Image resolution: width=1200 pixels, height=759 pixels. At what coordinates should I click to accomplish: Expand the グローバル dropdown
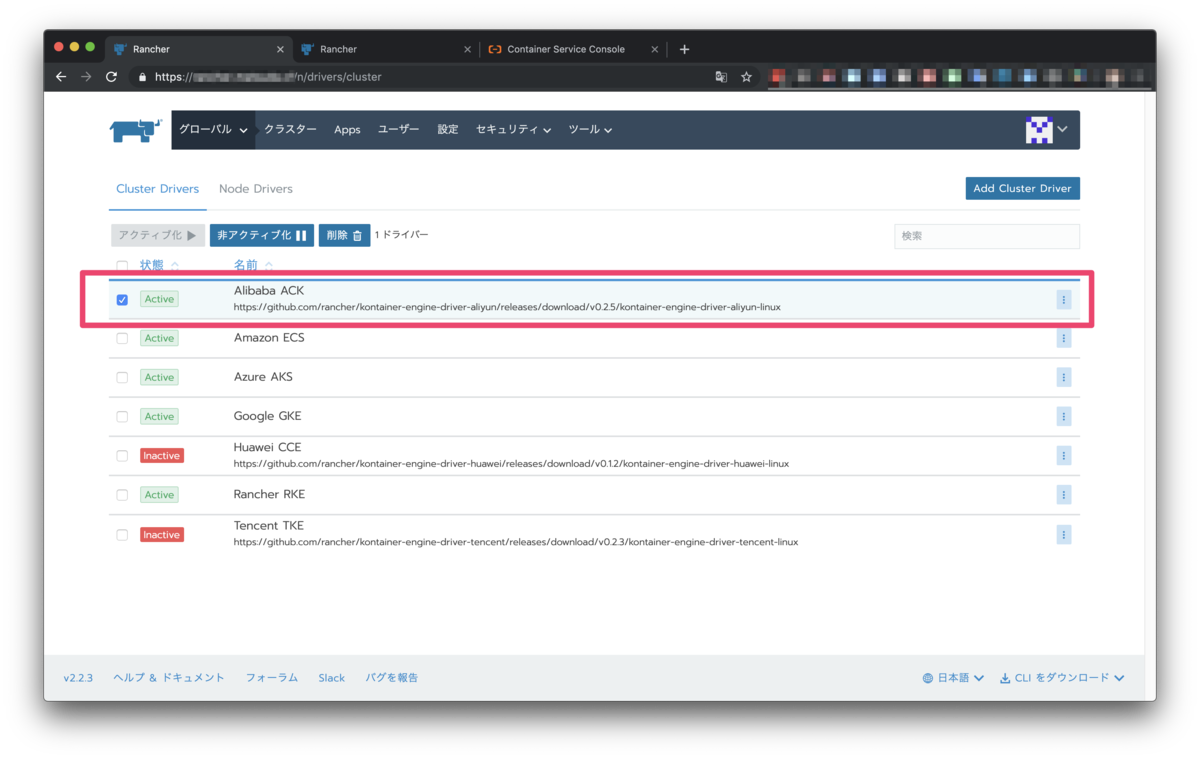[x=213, y=130]
